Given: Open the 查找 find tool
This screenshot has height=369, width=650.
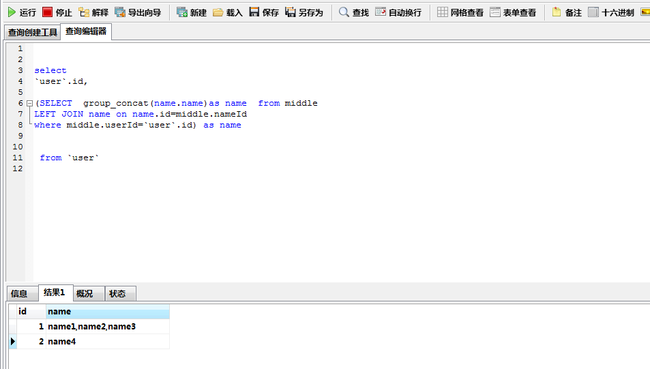Looking at the screenshot, I should click(354, 12).
